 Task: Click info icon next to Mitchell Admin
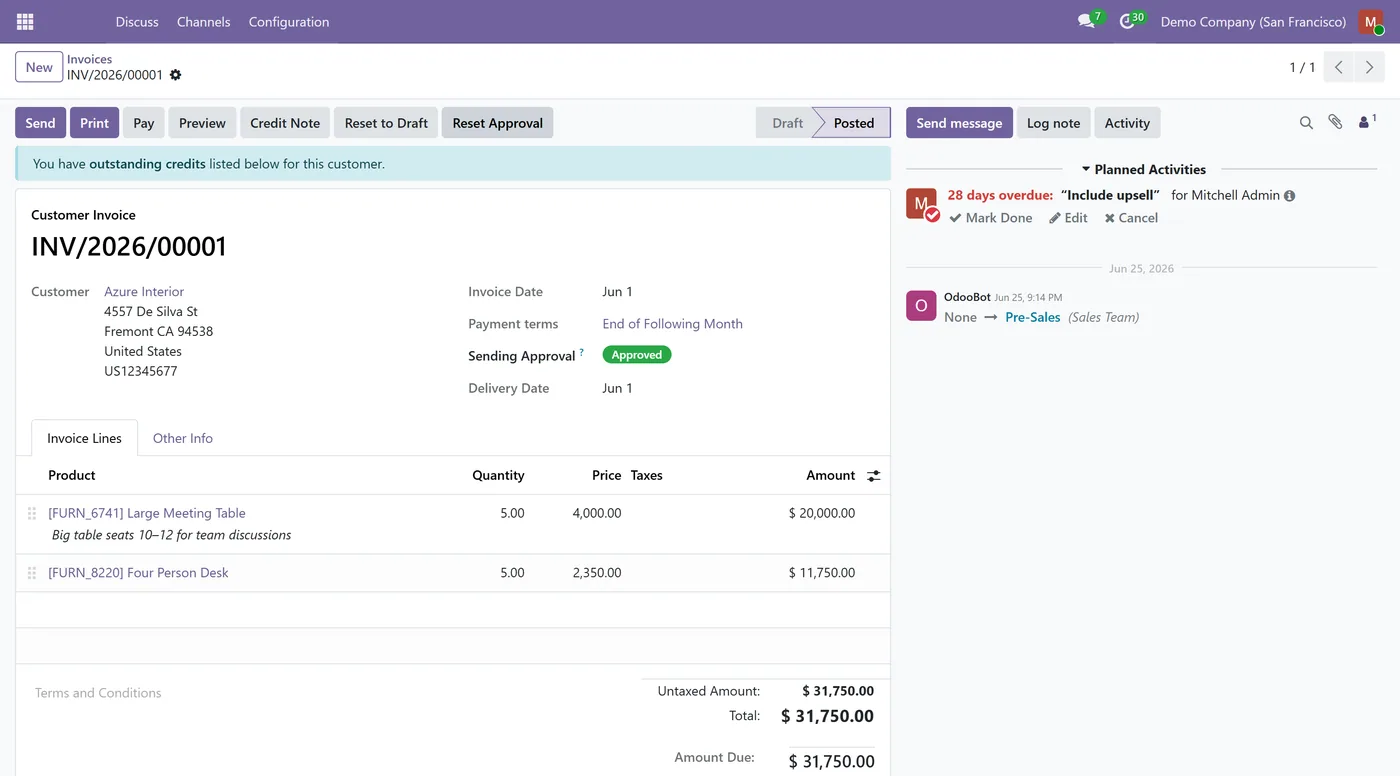[x=1290, y=196]
